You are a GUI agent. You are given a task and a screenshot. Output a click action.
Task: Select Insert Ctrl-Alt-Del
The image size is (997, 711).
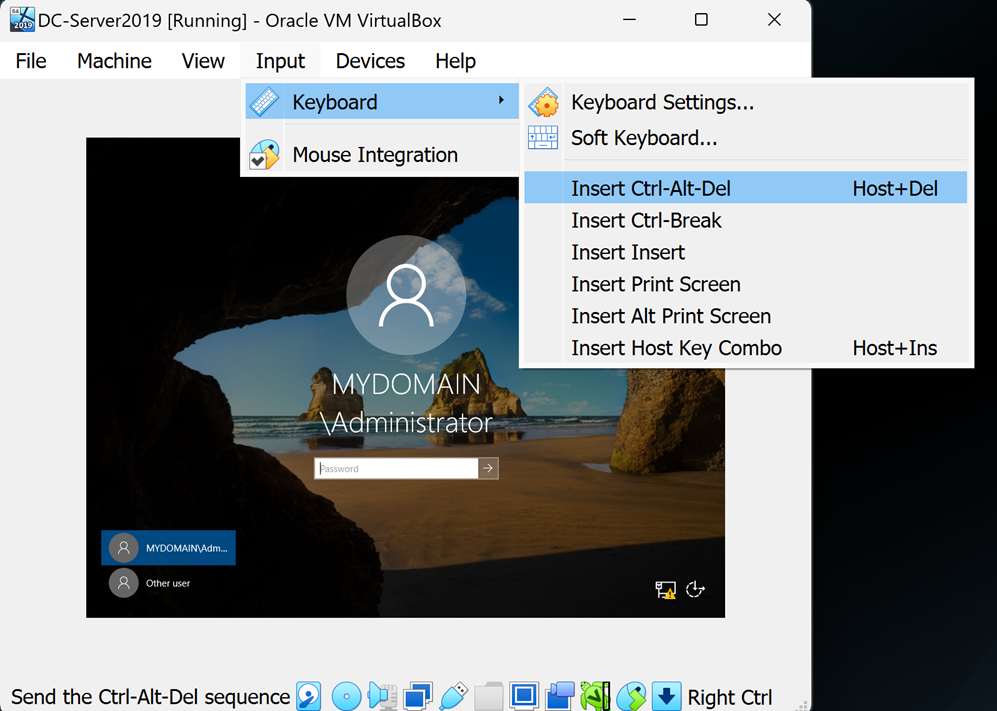[x=650, y=188]
